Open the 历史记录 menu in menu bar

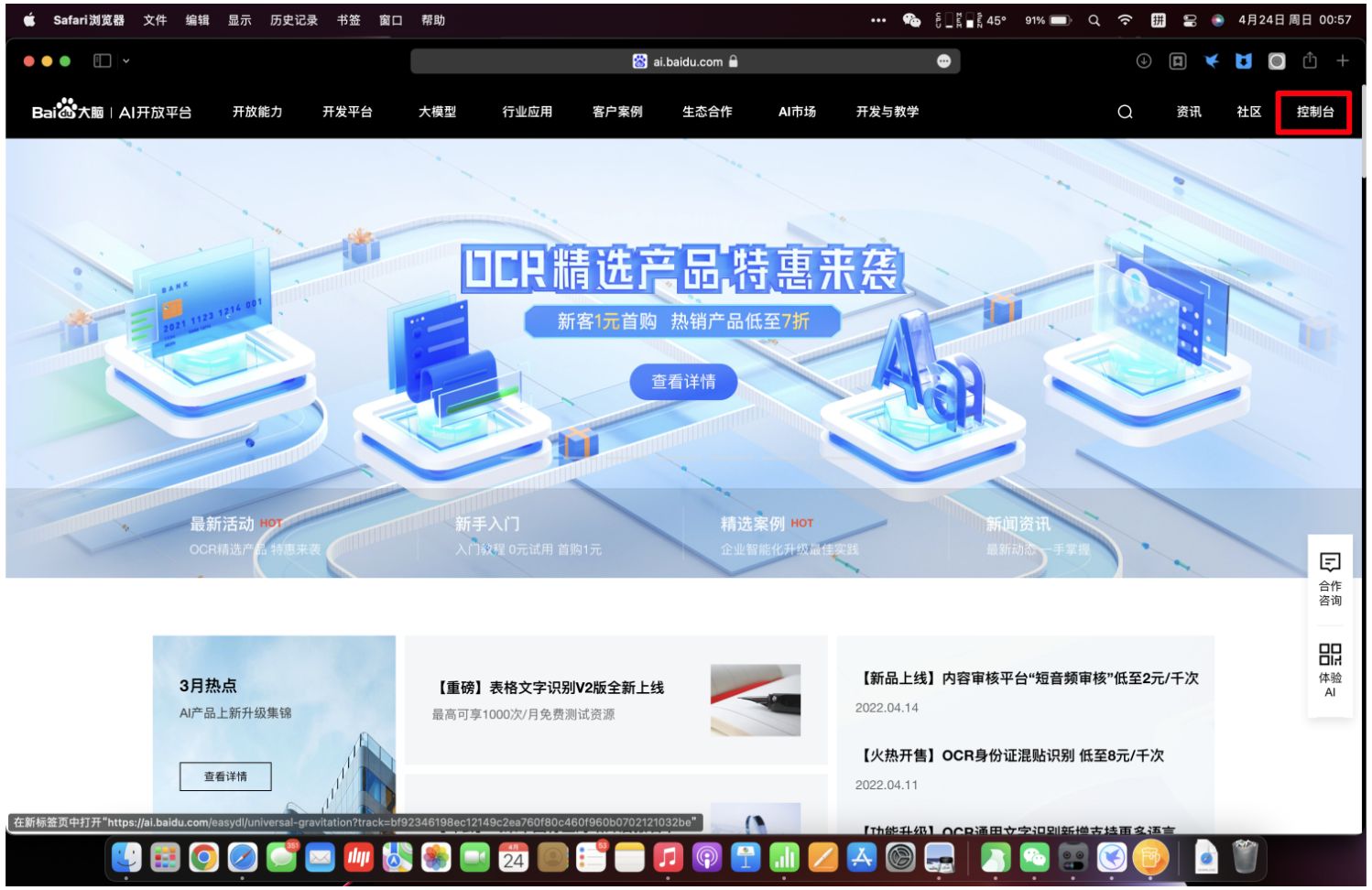pos(294,19)
